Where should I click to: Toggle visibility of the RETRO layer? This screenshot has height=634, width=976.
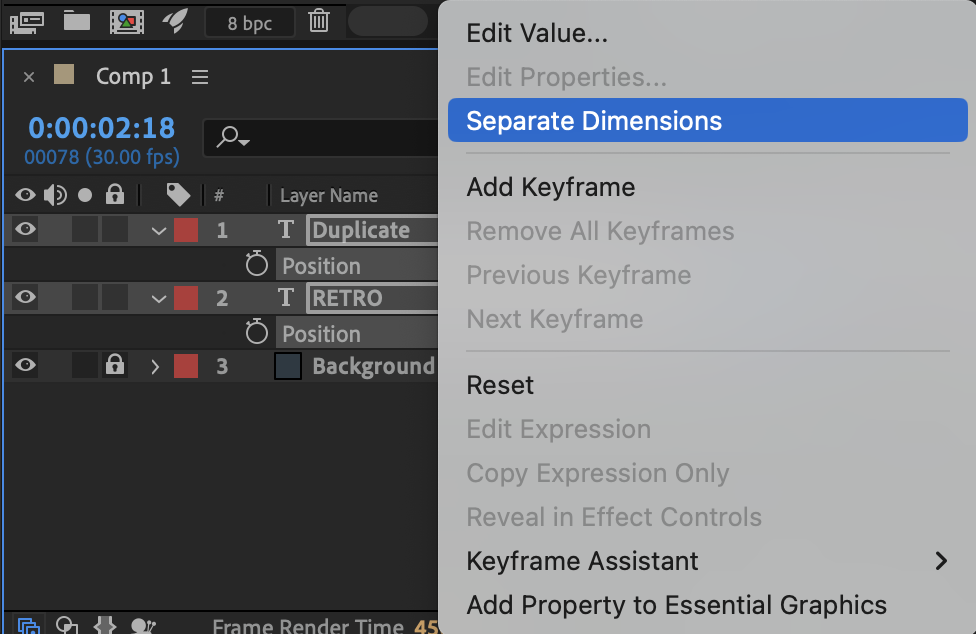point(25,297)
